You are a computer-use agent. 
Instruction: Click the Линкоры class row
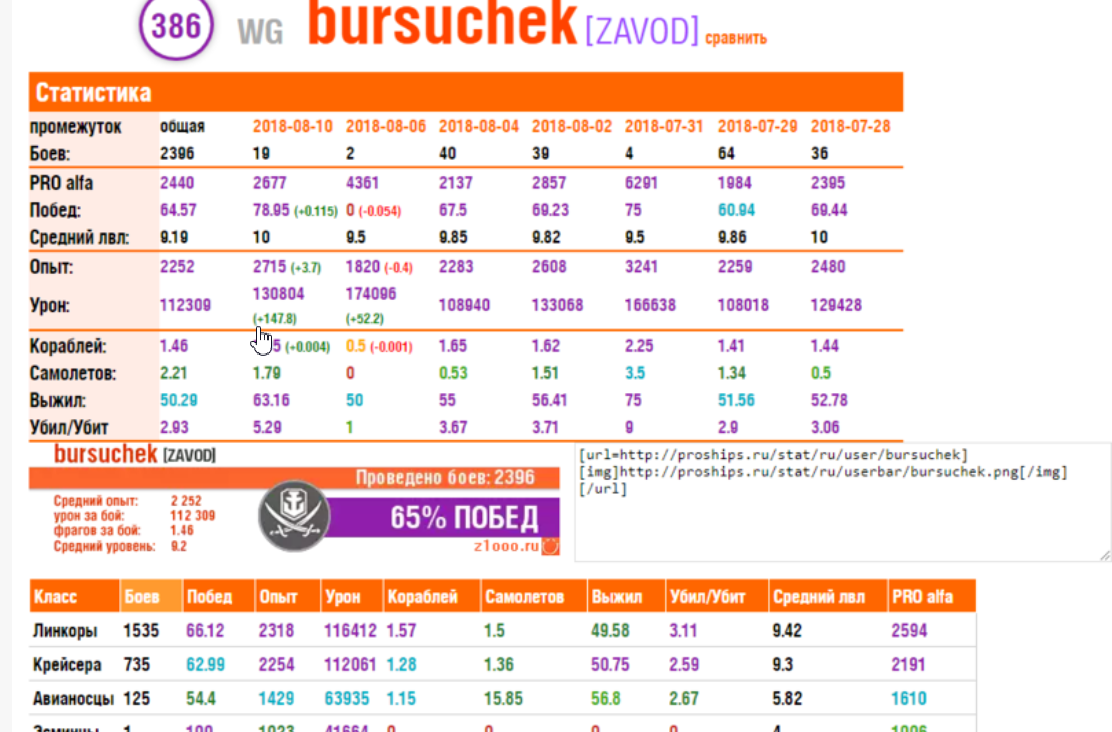click(x=66, y=631)
